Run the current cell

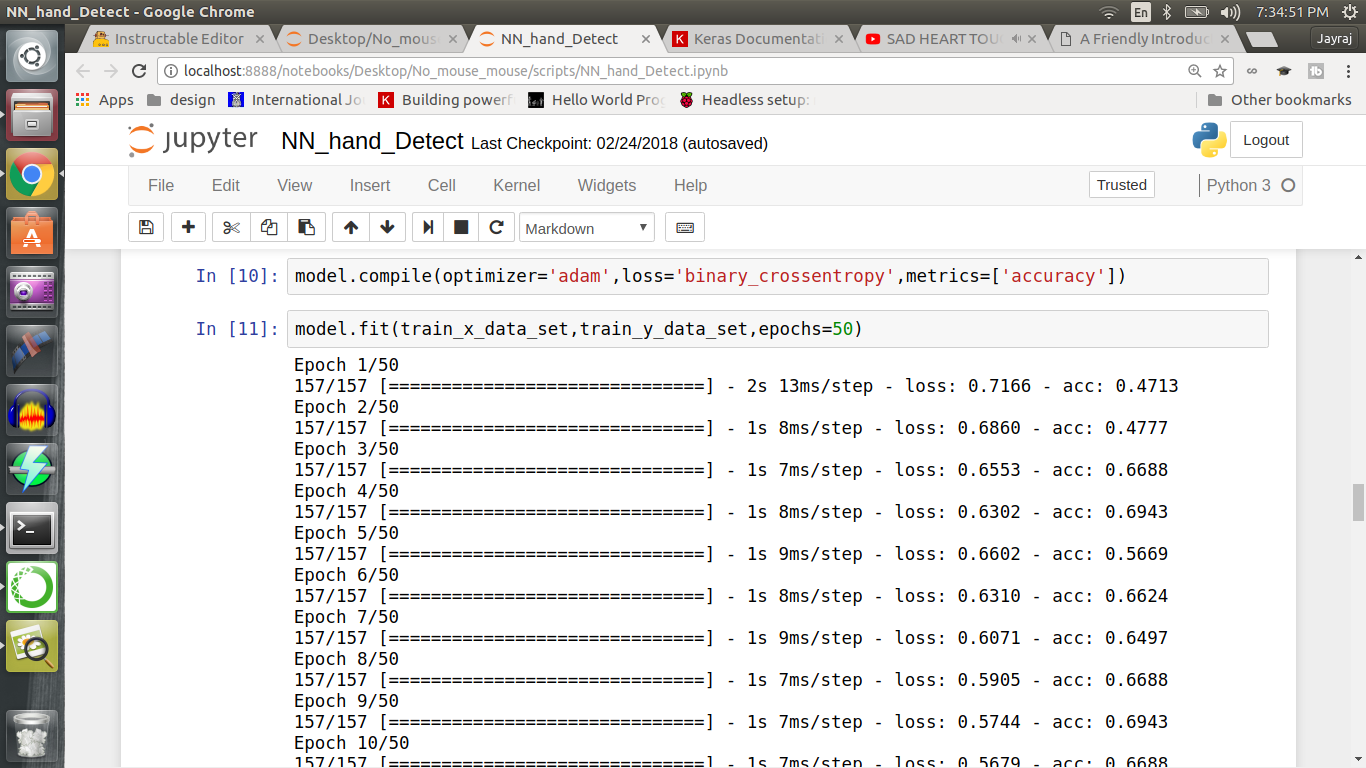coord(428,227)
